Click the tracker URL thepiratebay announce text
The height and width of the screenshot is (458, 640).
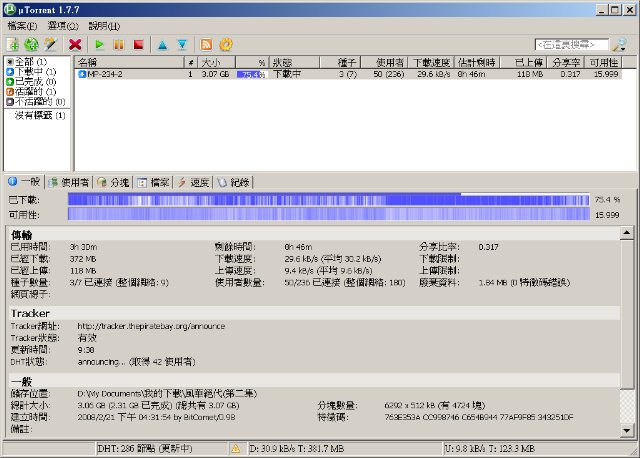coord(151,326)
